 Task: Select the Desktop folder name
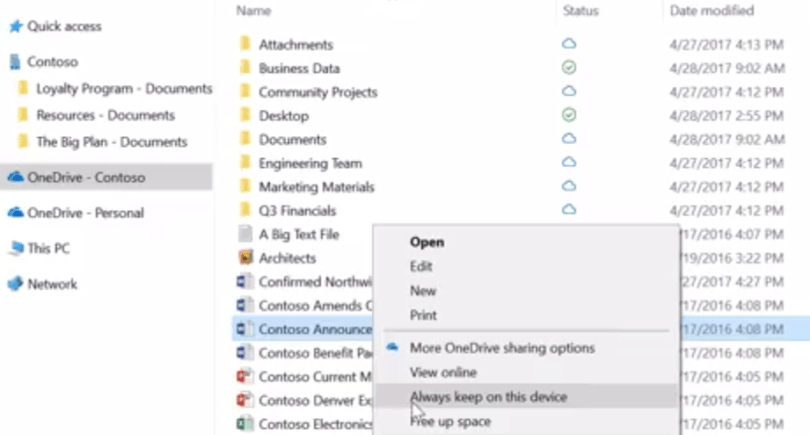[x=284, y=116]
